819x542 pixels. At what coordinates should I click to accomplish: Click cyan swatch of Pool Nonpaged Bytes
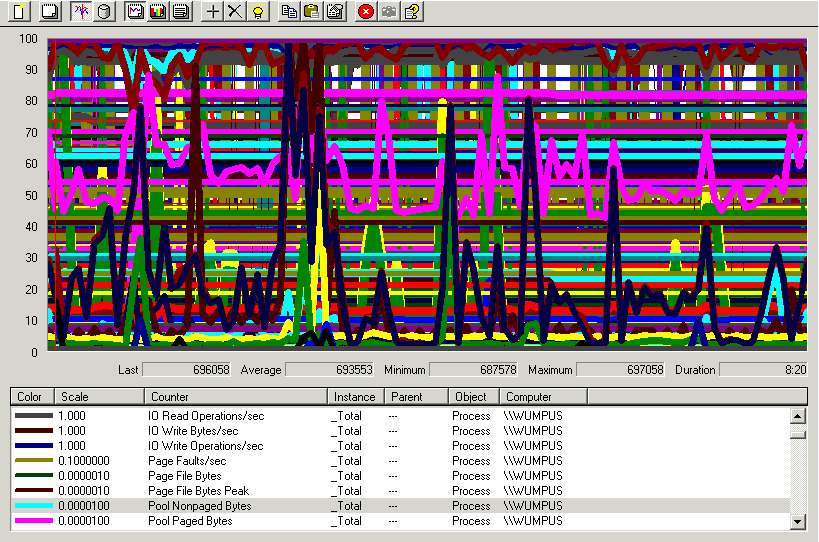coord(34,505)
